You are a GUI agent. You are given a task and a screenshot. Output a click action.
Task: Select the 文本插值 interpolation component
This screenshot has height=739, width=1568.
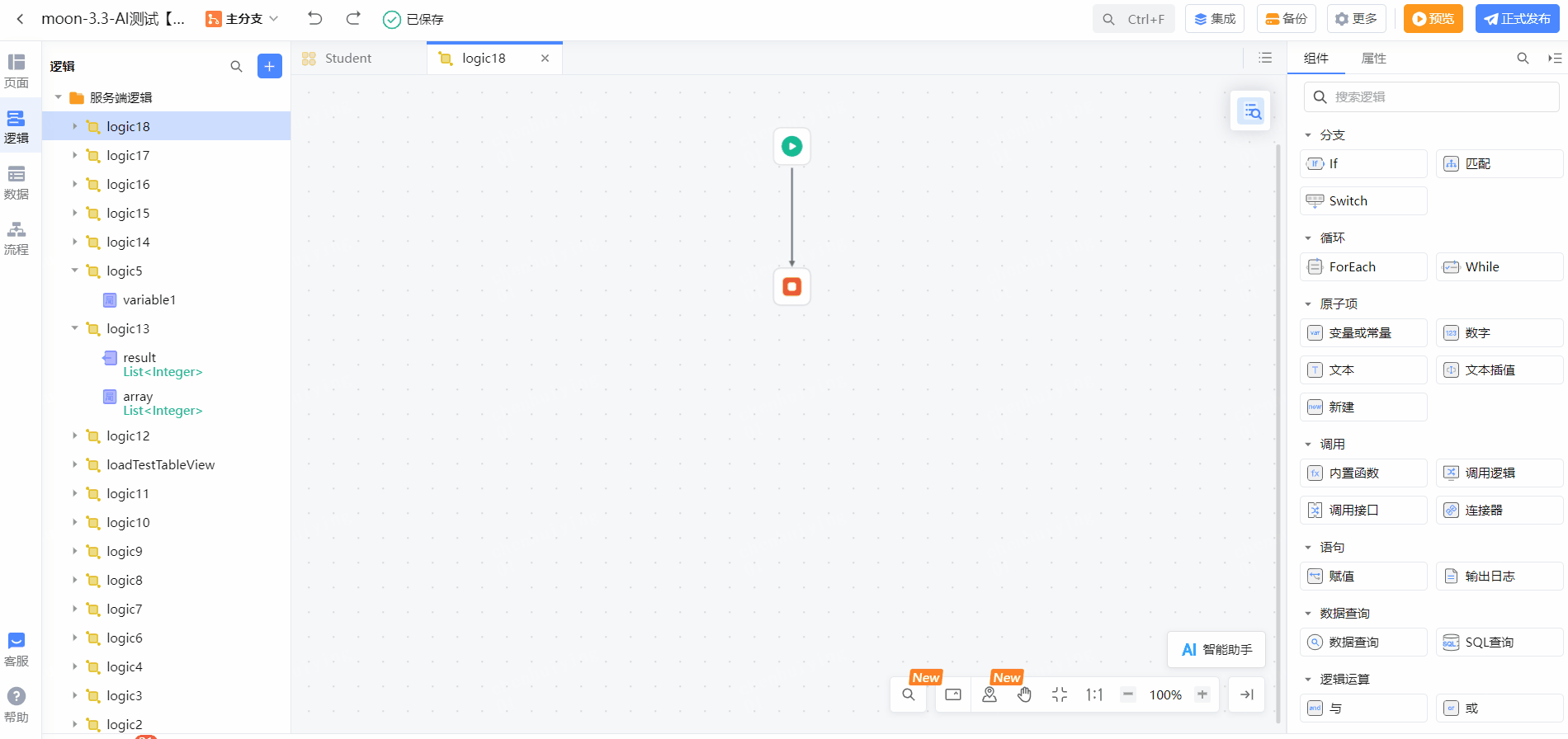pyautogui.click(x=1500, y=369)
